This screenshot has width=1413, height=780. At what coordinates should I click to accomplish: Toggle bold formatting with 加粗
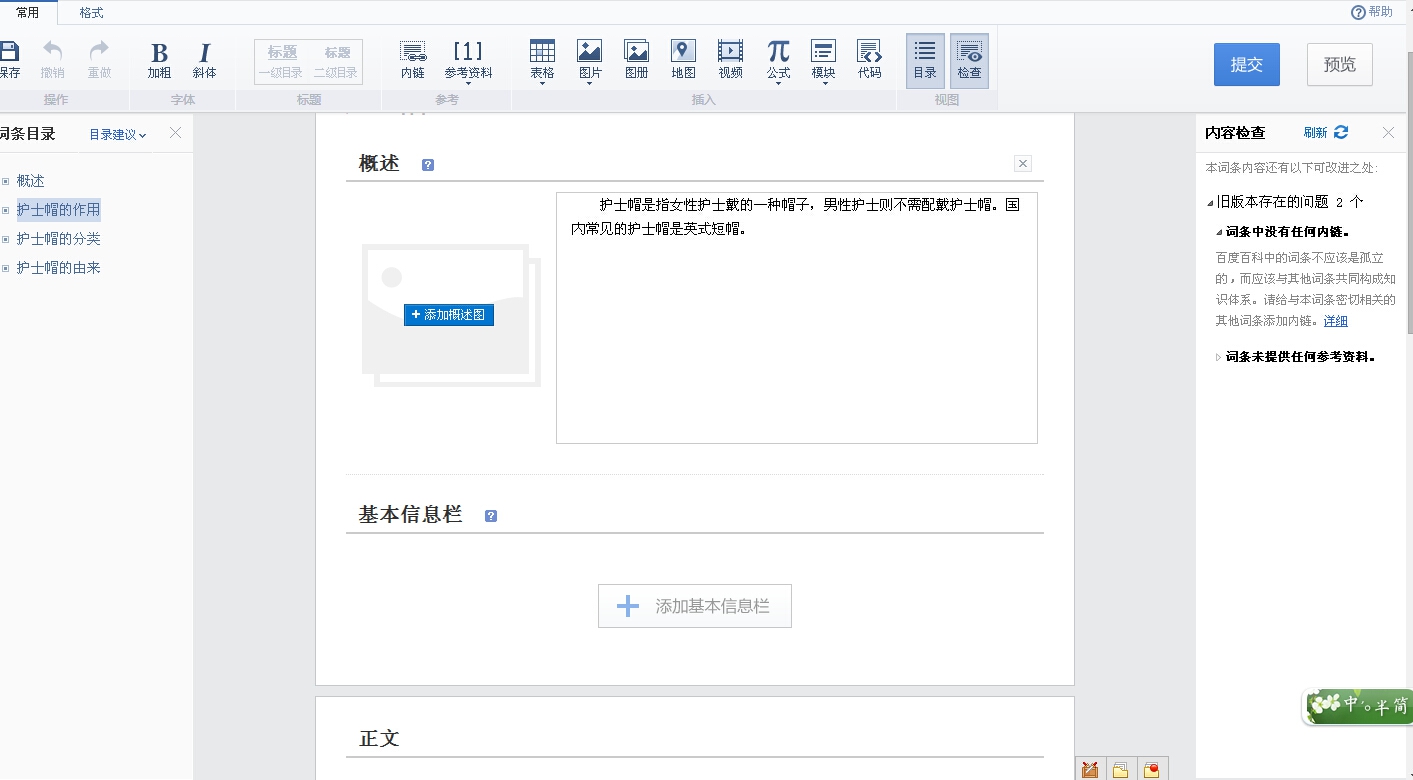tap(157, 56)
